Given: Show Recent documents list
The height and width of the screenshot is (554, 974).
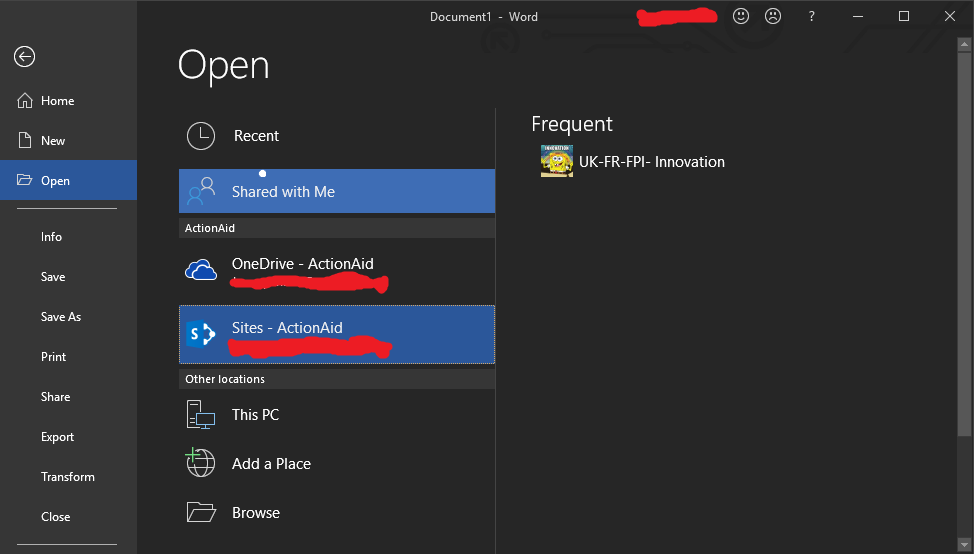Looking at the screenshot, I should point(337,136).
